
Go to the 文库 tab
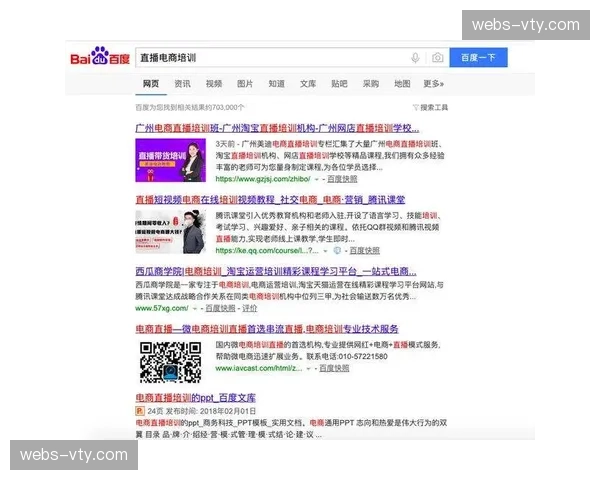point(308,83)
